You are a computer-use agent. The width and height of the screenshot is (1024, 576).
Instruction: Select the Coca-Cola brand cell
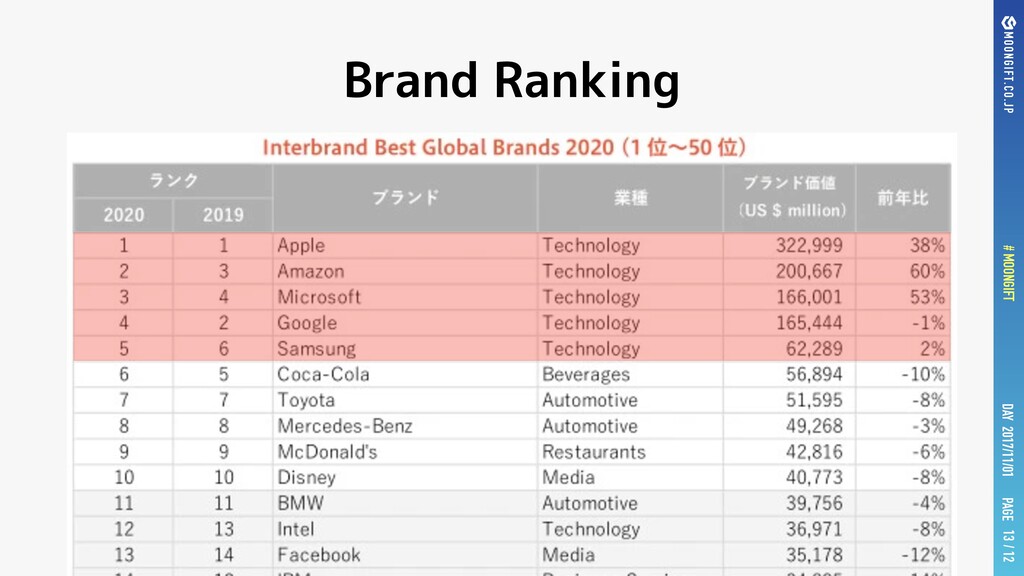coord(406,374)
